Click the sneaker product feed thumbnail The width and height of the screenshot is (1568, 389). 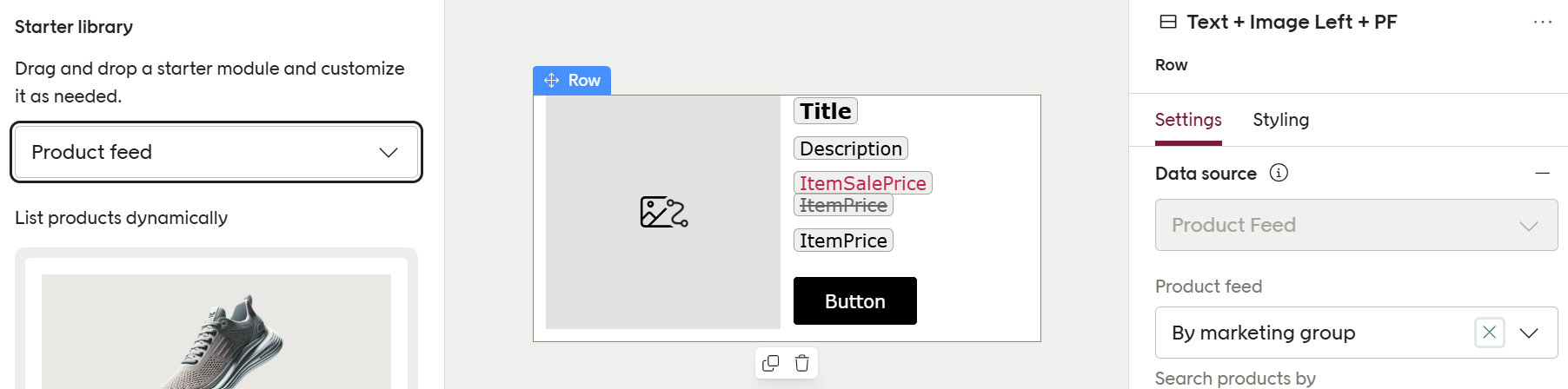[216, 334]
